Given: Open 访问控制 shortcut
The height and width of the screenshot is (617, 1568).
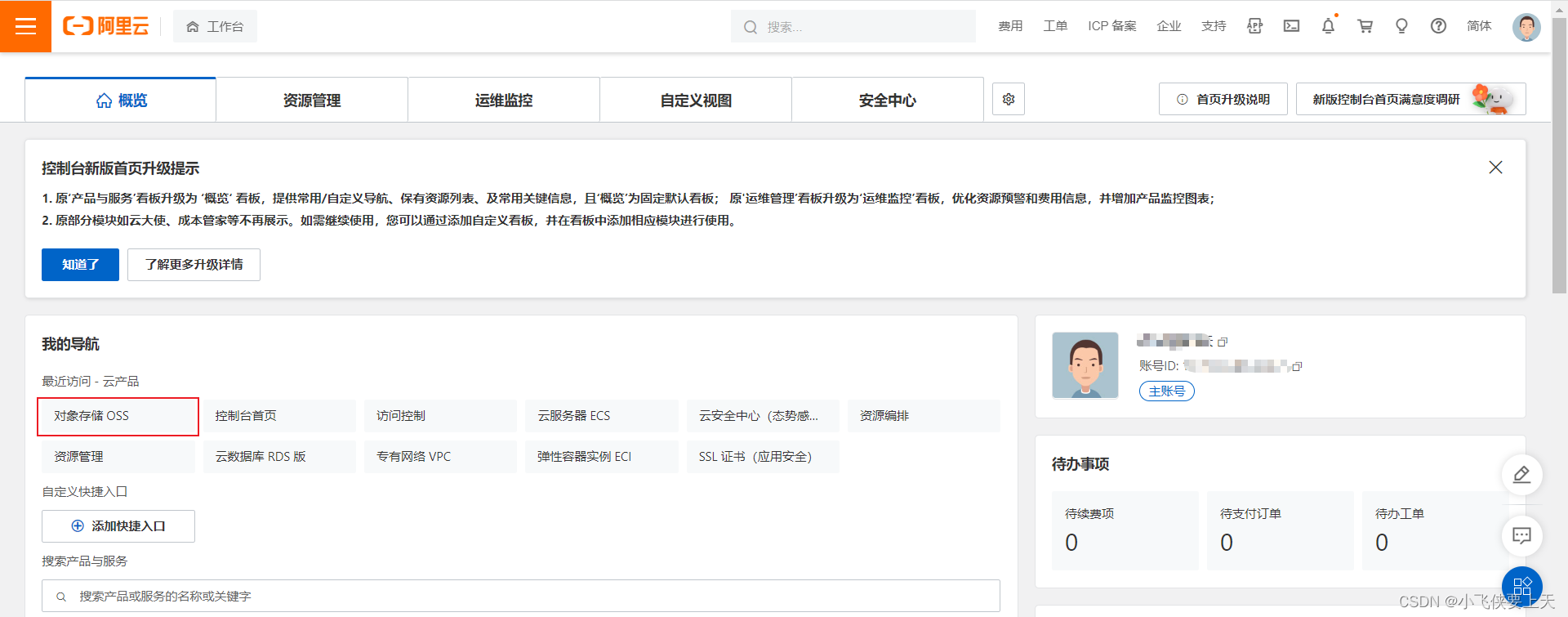Looking at the screenshot, I should [x=440, y=416].
